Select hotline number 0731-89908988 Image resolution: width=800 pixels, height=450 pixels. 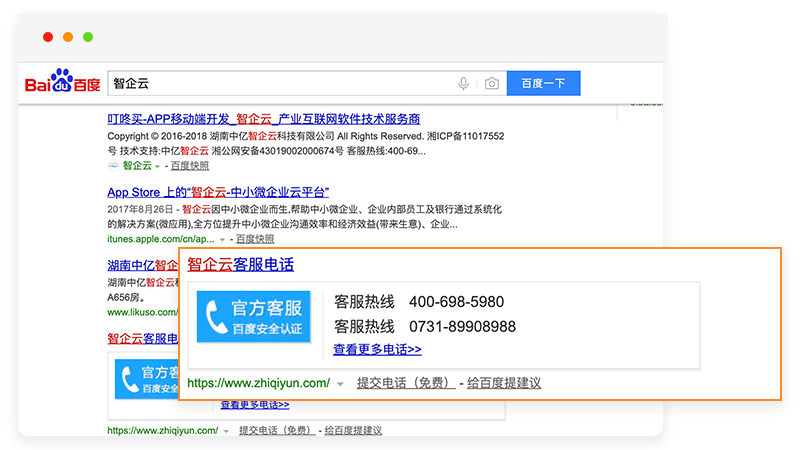pyautogui.click(x=462, y=327)
